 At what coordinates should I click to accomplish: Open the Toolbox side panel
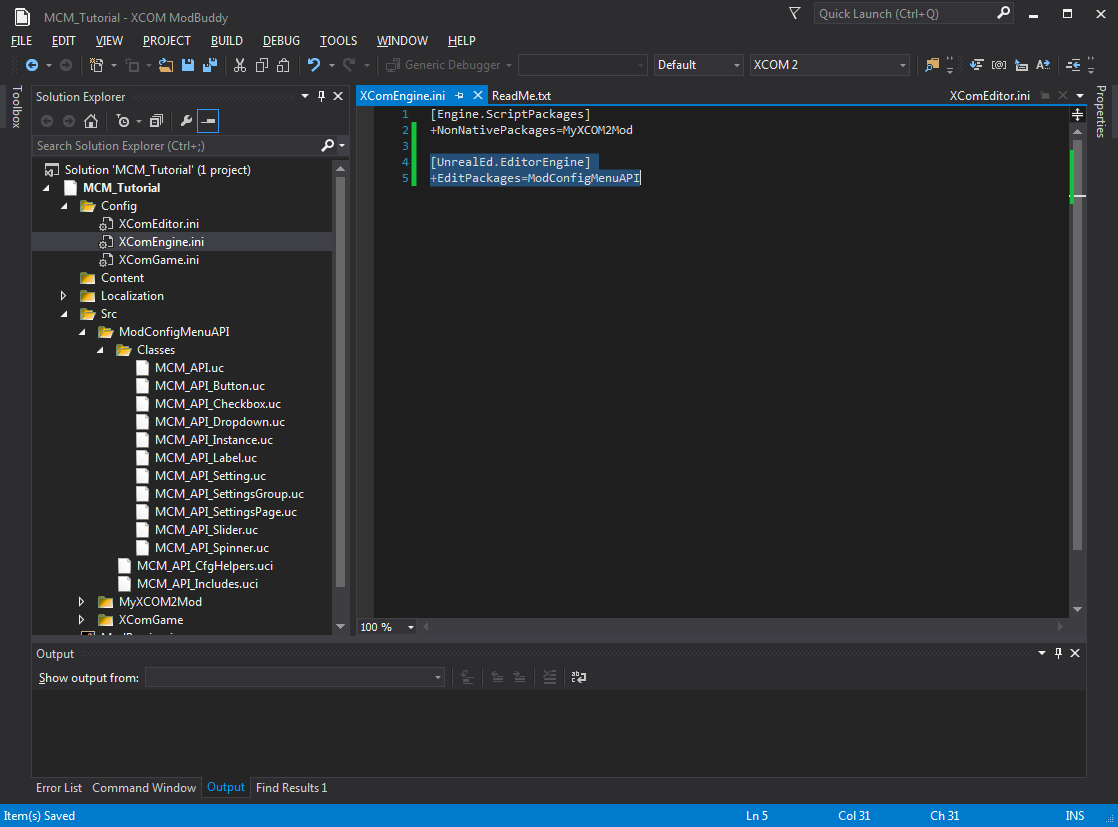click(x=17, y=107)
